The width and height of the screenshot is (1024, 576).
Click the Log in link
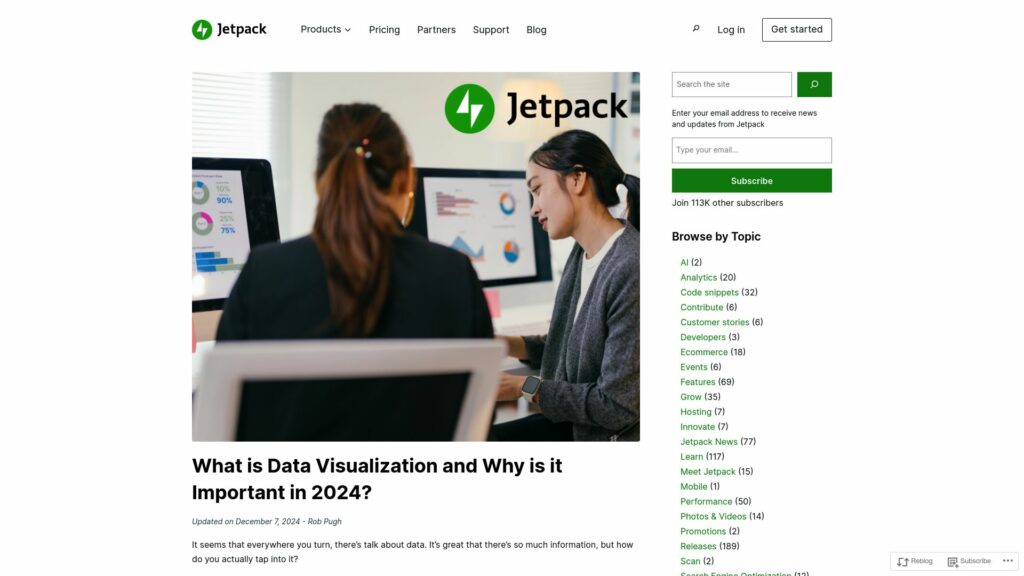[x=731, y=29]
